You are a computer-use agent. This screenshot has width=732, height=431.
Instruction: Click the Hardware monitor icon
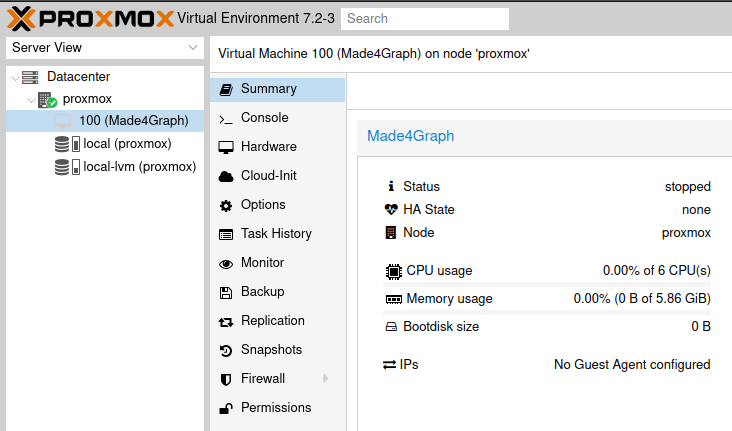tap(225, 147)
